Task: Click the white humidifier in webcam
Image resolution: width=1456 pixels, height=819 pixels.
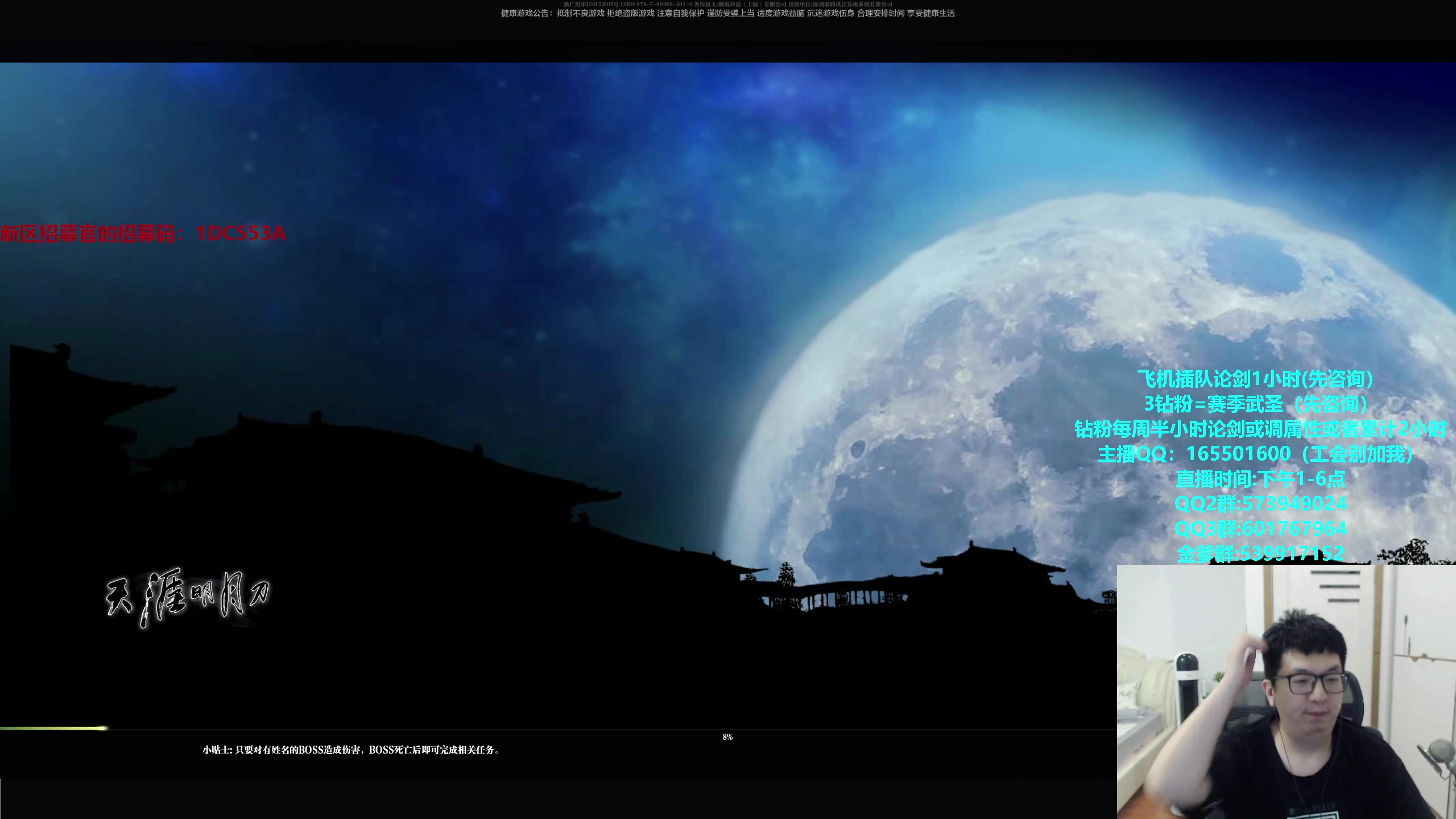Action: [x=1189, y=688]
